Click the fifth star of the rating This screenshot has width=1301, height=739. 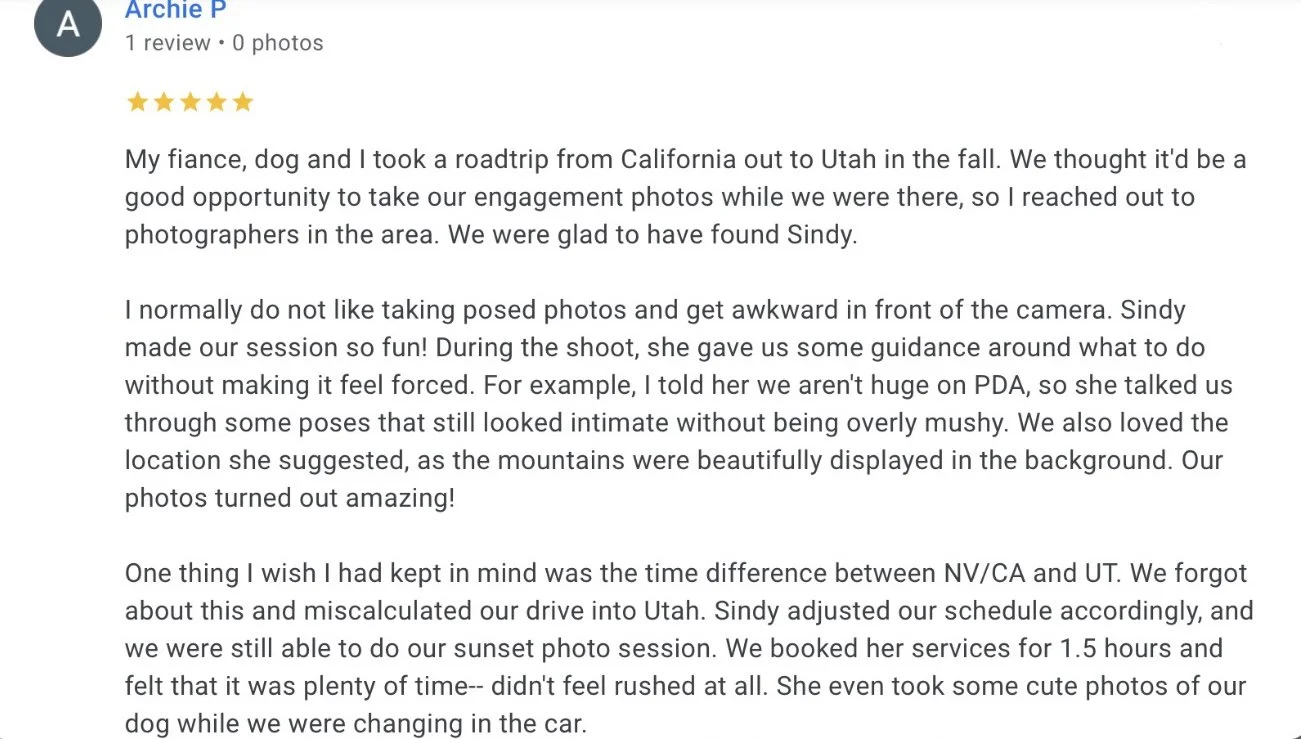(x=242, y=102)
